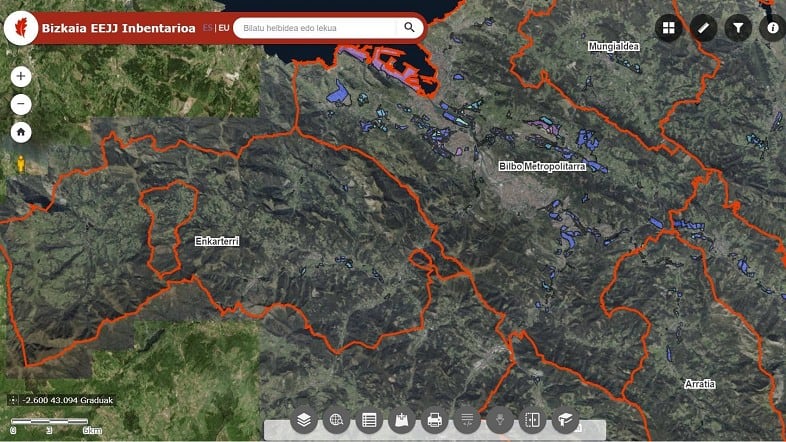
Task: Open the pencil draw tool
Action: click(x=703, y=28)
